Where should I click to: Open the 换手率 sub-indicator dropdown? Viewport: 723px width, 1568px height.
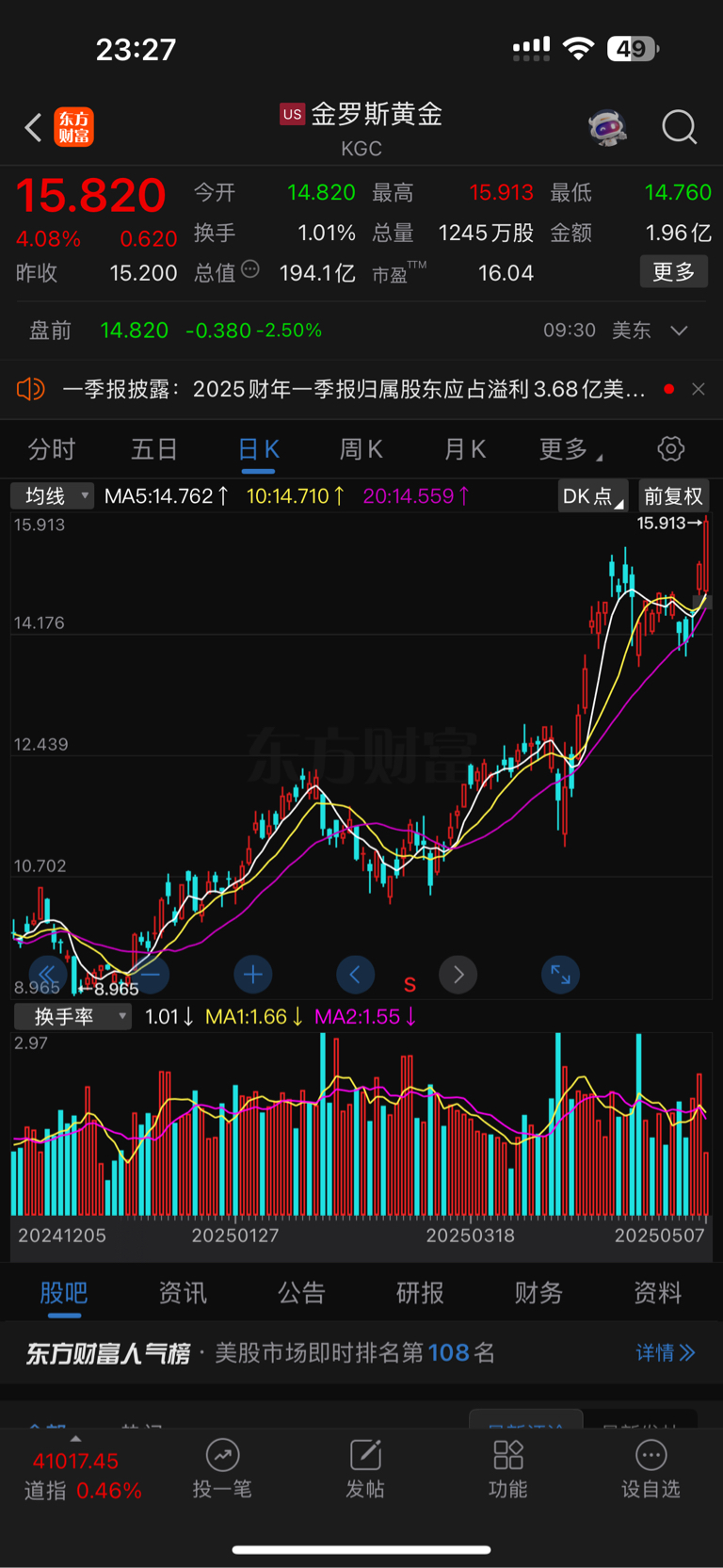[x=72, y=1017]
